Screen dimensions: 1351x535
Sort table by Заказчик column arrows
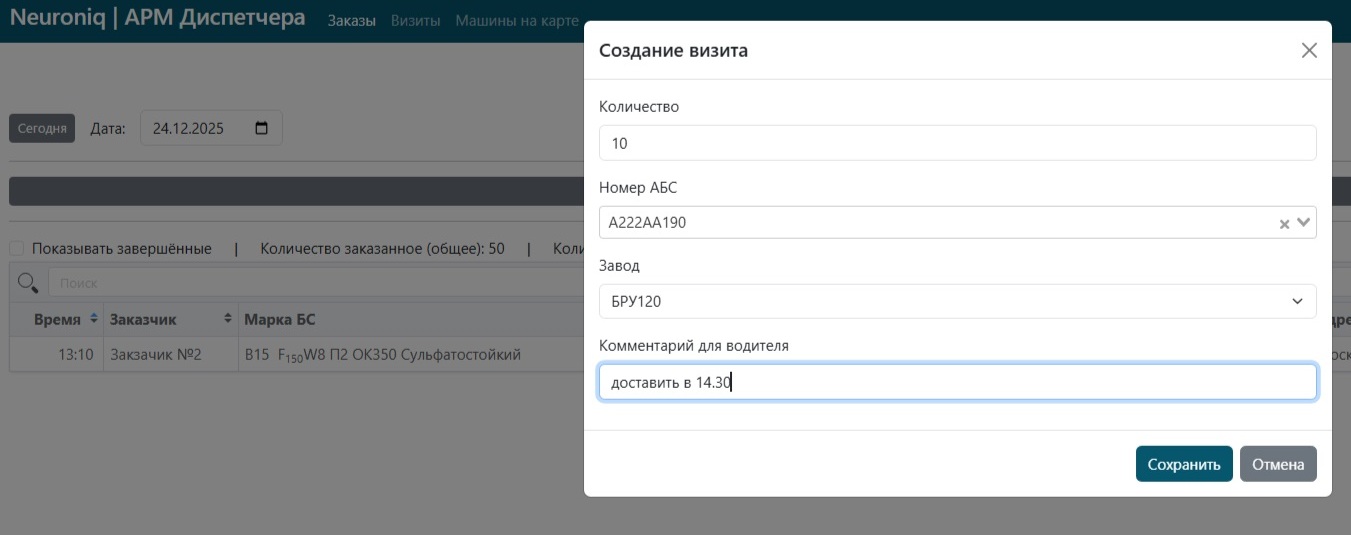pyautogui.click(x=229, y=319)
